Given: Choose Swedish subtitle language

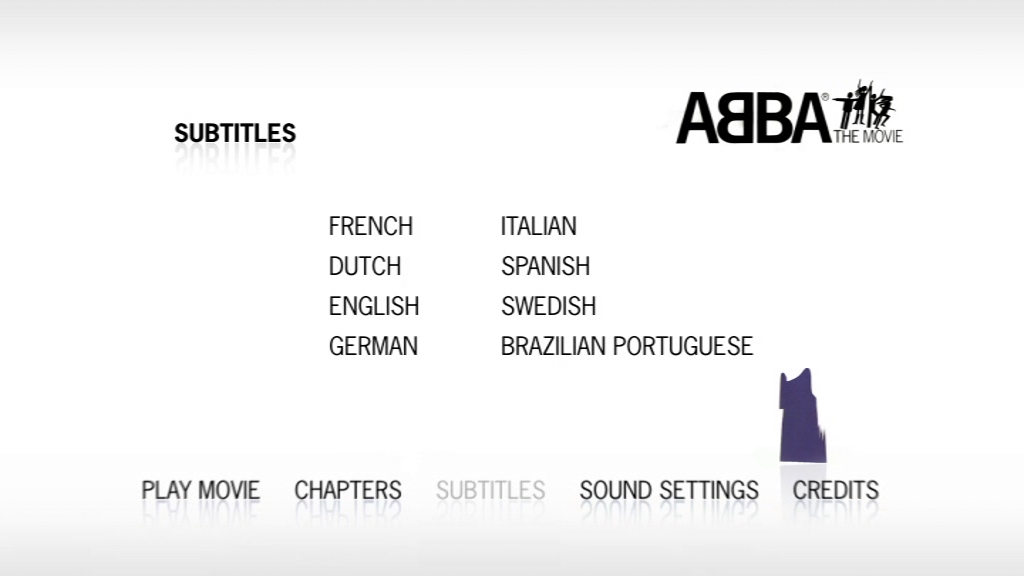Looking at the screenshot, I should point(549,306).
